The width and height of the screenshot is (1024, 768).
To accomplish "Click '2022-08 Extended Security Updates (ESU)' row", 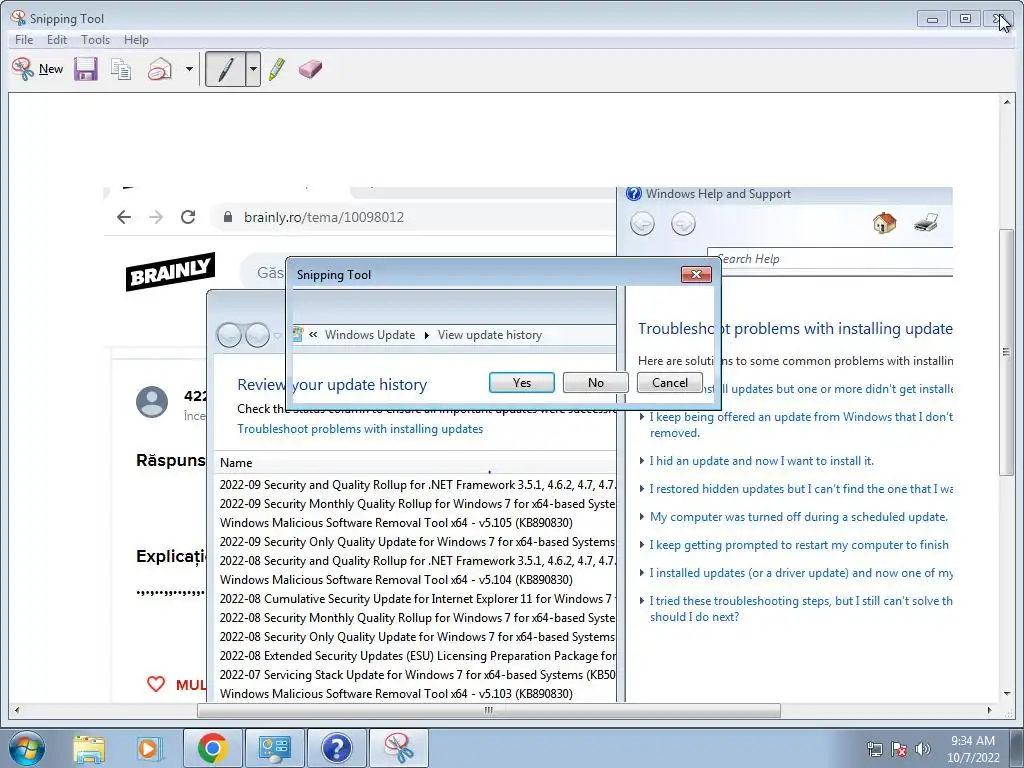I will [x=417, y=656].
